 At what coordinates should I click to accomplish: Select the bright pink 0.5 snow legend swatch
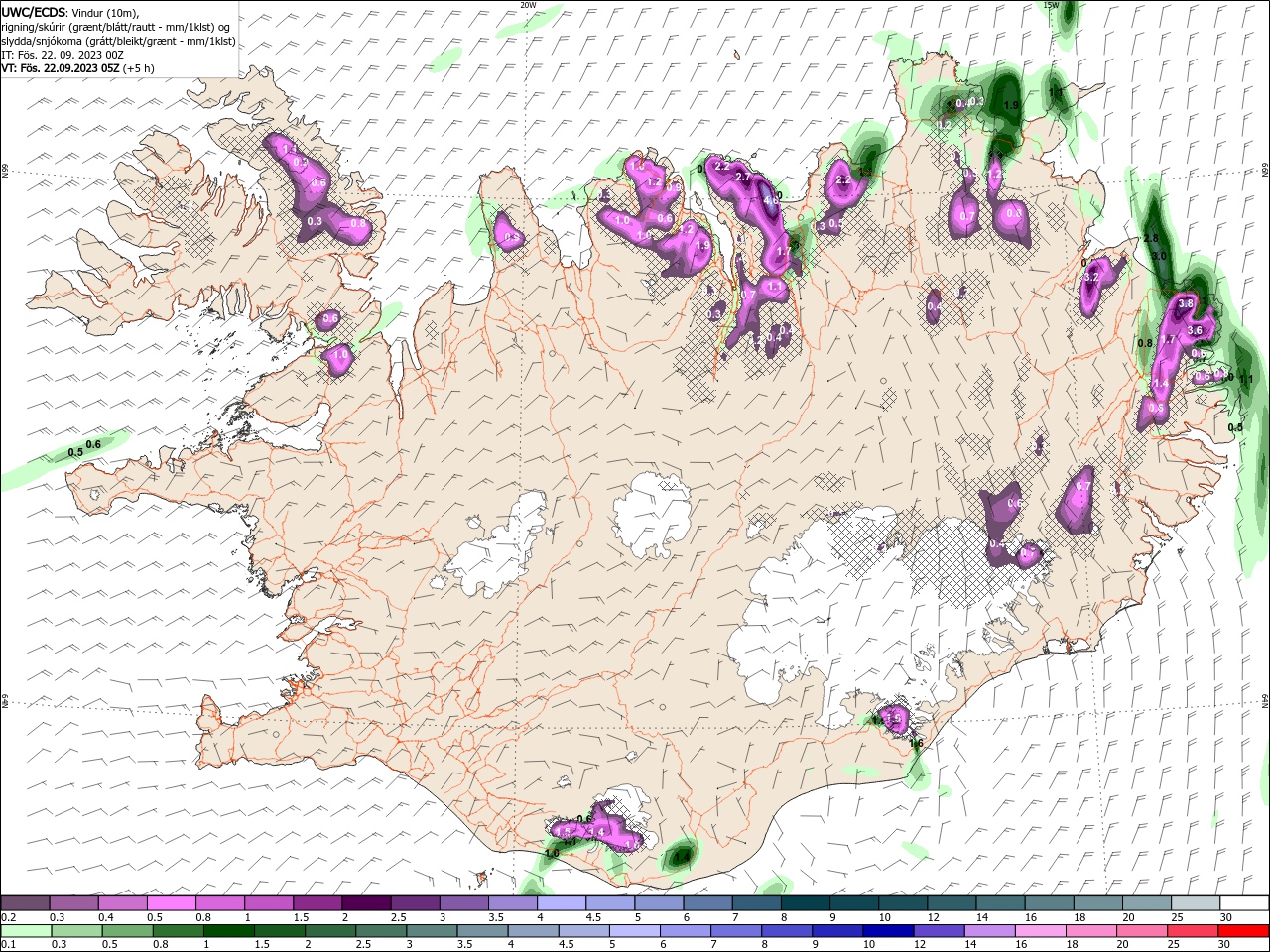pyautogui.click(x=171, y=903)
